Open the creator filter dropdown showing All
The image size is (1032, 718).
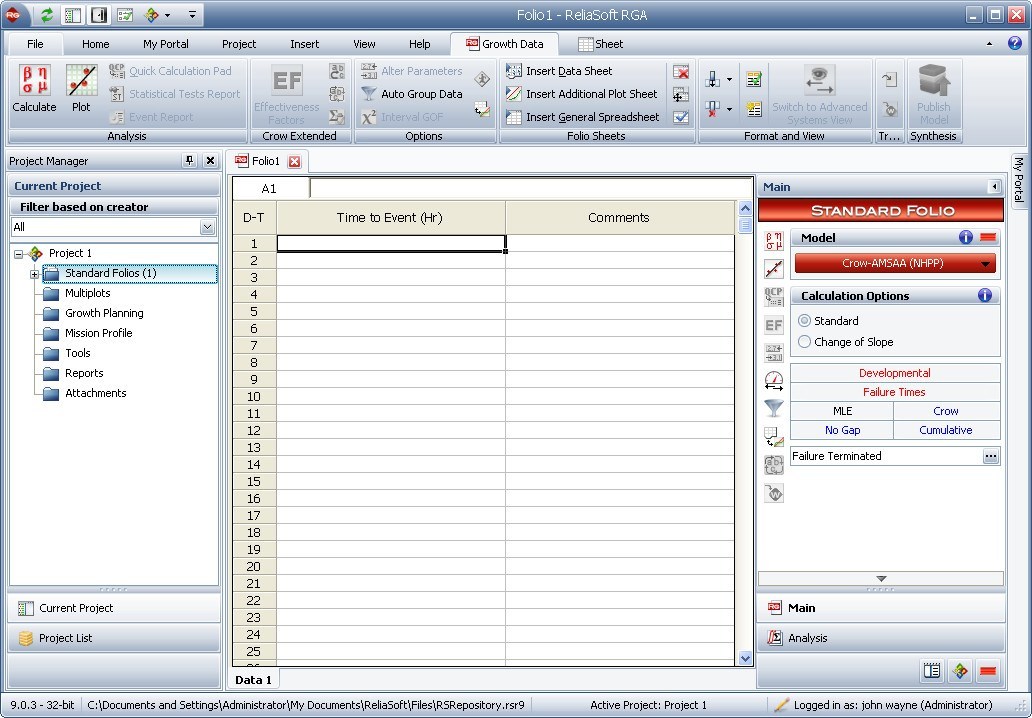pyautogui.click(x=207, y=227)
